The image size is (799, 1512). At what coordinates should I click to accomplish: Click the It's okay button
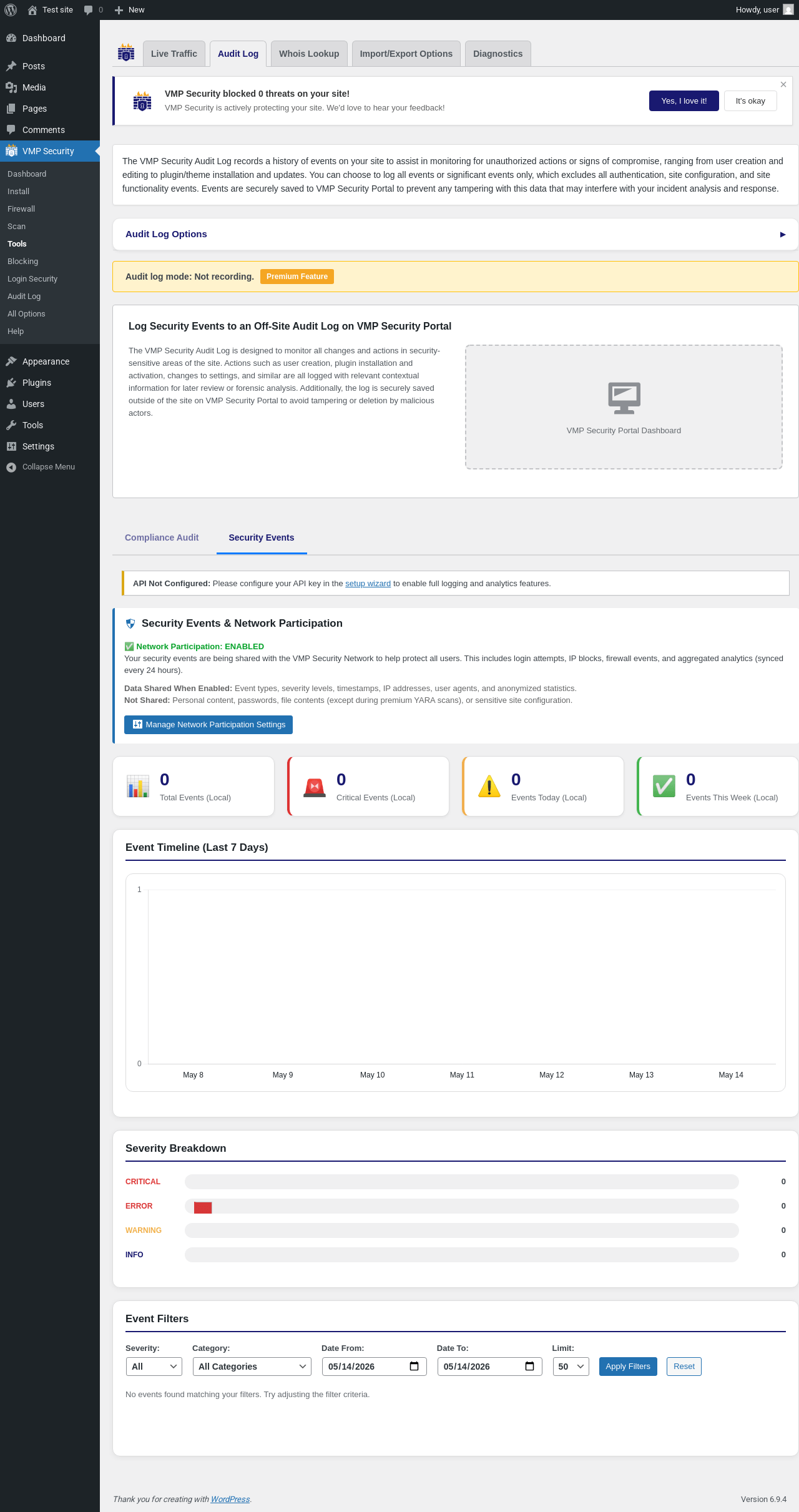(x=750, y=101)
